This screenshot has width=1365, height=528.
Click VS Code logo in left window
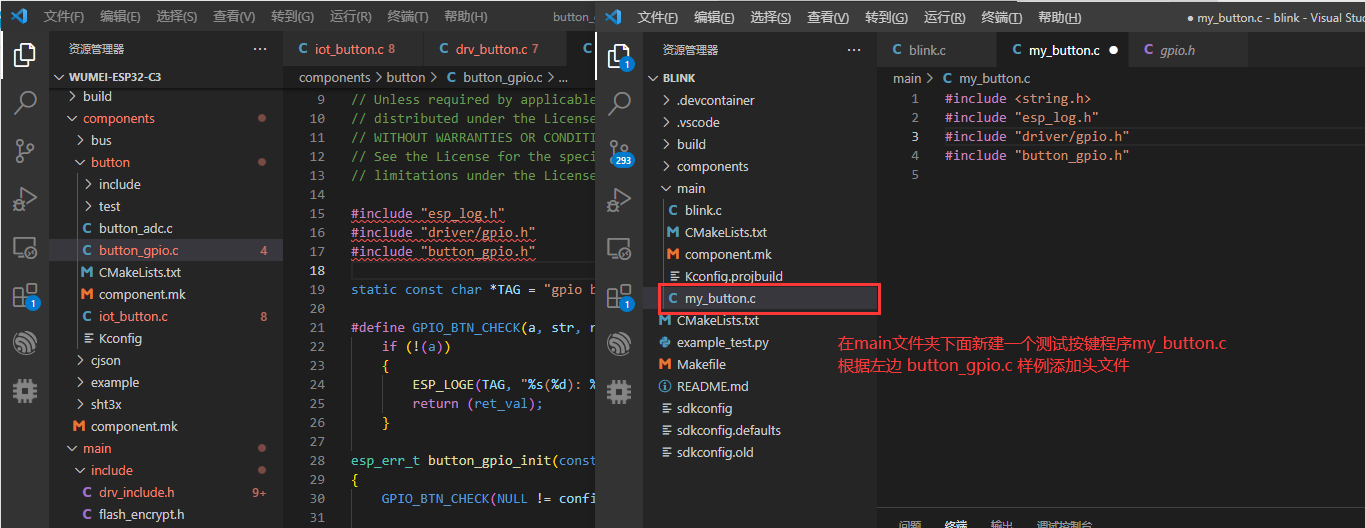[19, 16]
